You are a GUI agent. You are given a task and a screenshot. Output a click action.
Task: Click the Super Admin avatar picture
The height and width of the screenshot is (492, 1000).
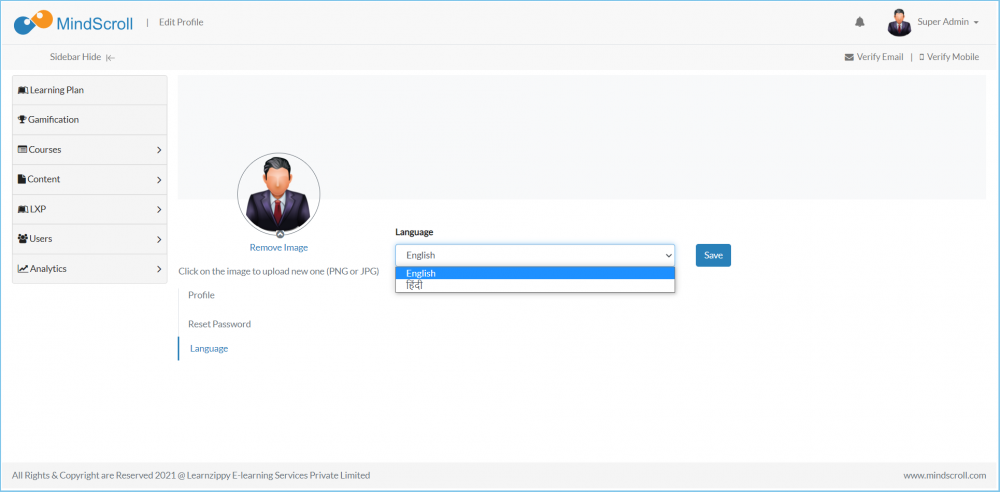[899, 22]
